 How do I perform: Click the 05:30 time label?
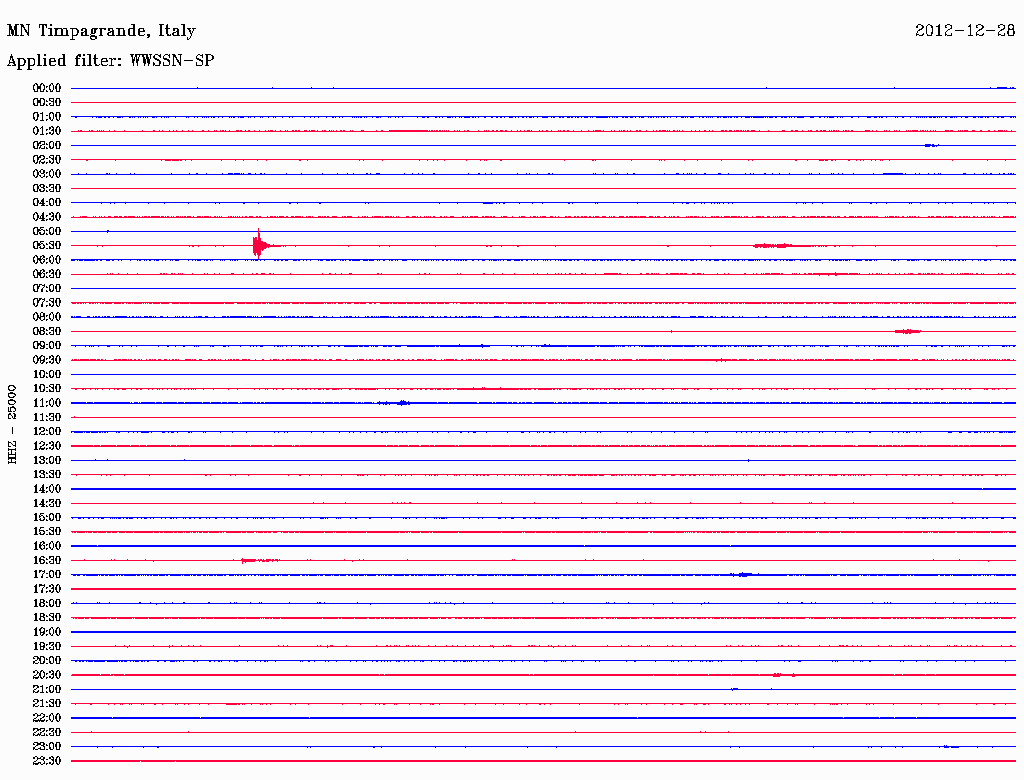pos(47,246)
